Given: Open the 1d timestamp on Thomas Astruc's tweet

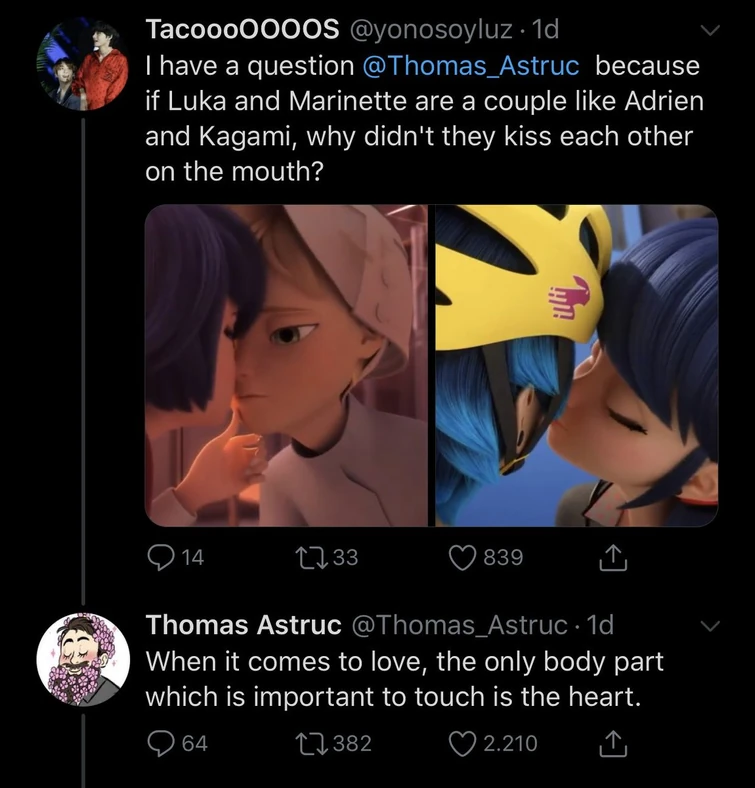Looking at the screenshot, I should tap(600, 626).
